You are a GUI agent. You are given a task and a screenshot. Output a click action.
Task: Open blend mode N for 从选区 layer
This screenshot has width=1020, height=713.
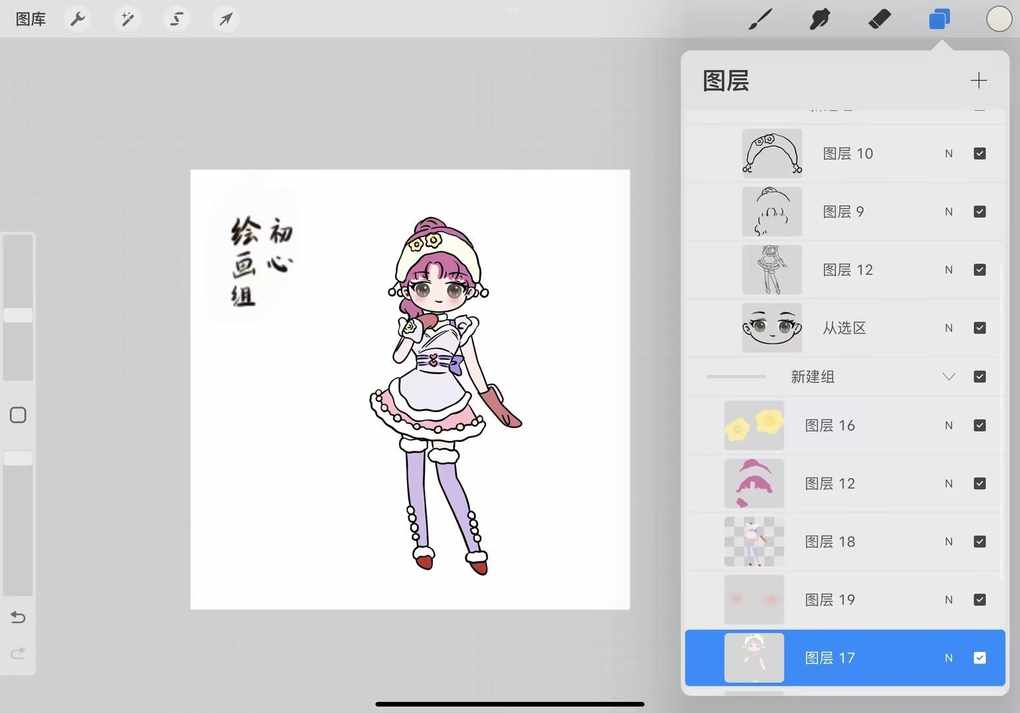948,328
